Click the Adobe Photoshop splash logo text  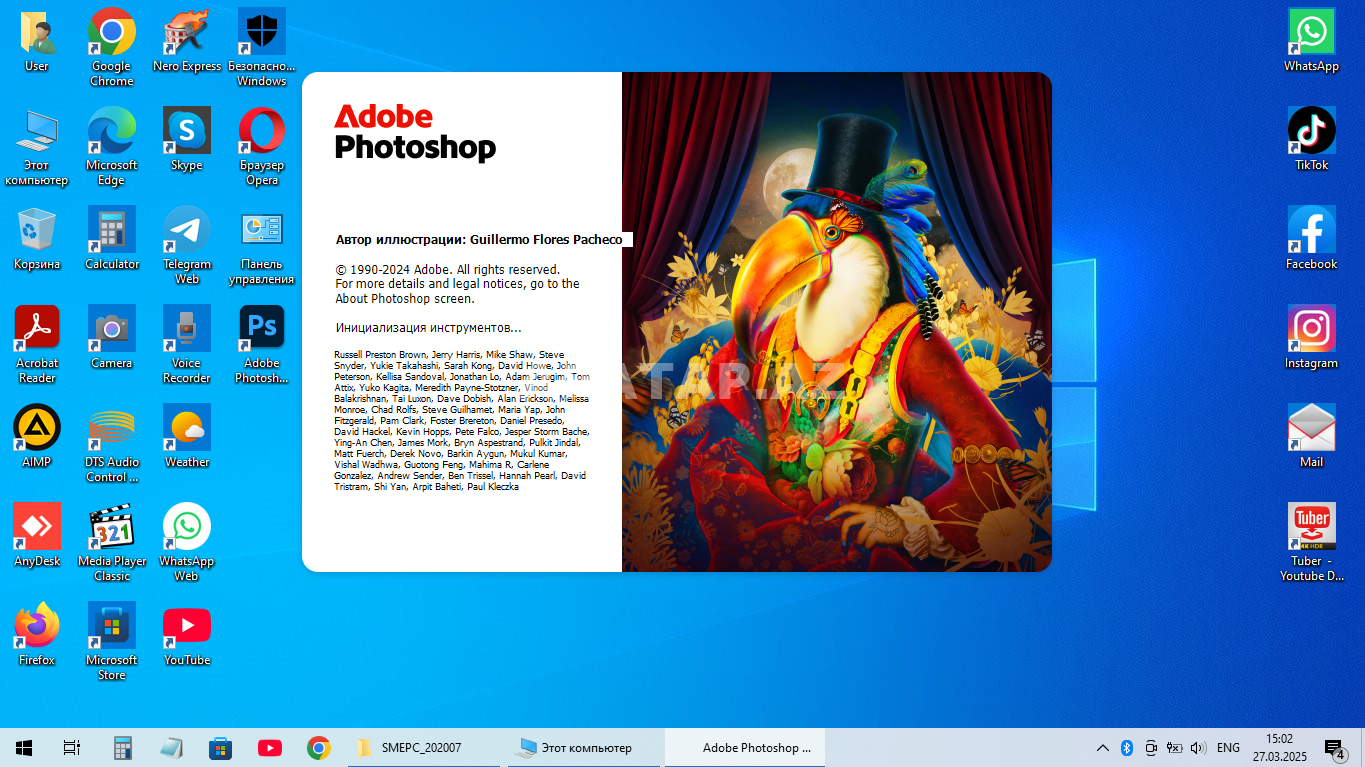click(x=415, y=132)
